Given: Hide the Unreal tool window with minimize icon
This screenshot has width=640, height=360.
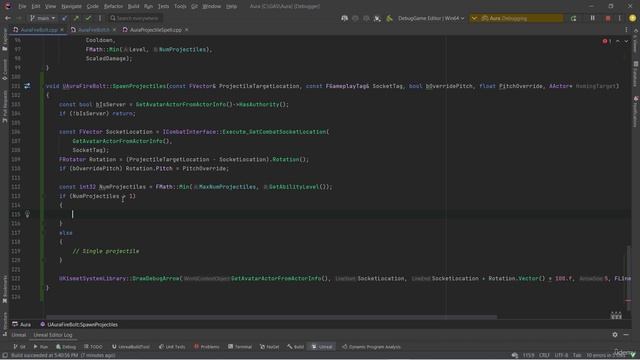Looking at the screenshot, I should click(626, 335).
